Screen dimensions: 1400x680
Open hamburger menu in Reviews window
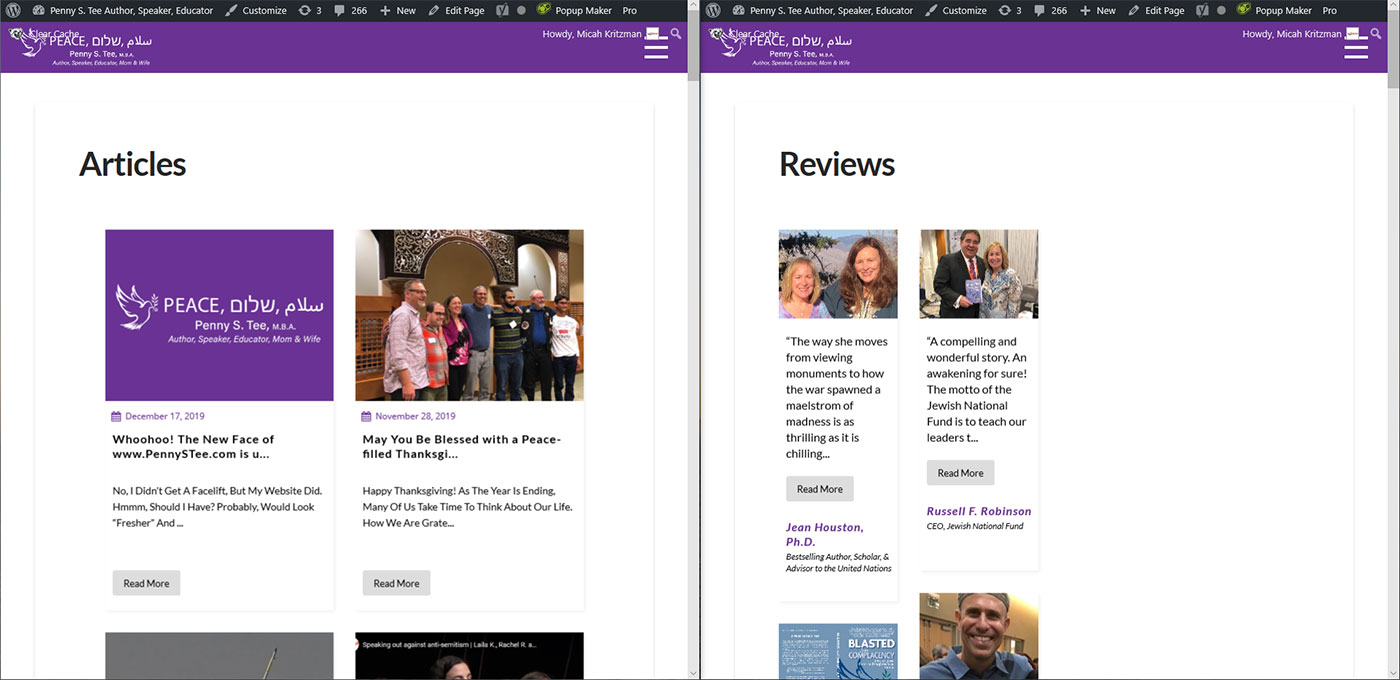tap(1356, 48)
